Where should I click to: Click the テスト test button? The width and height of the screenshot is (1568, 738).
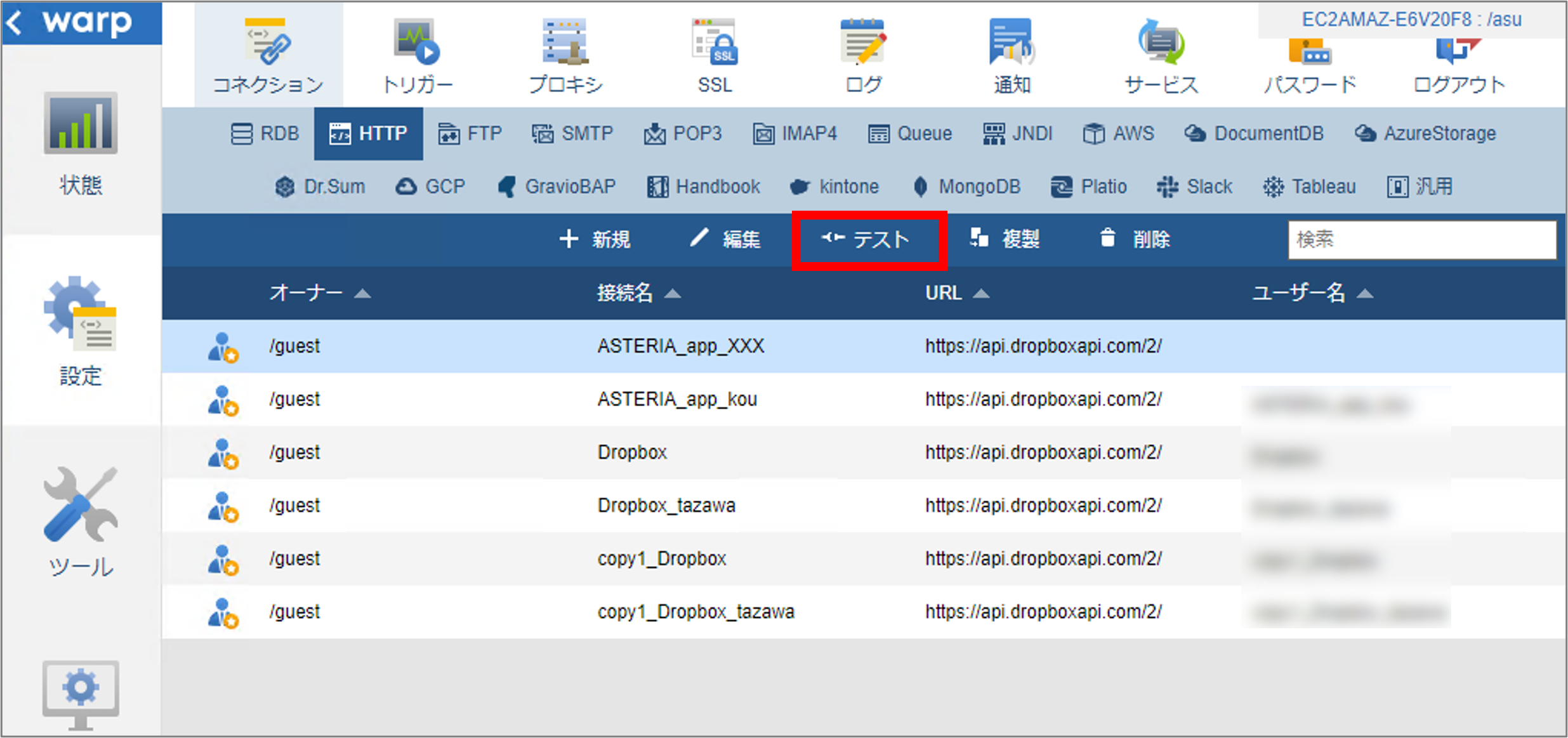point(867,239)
